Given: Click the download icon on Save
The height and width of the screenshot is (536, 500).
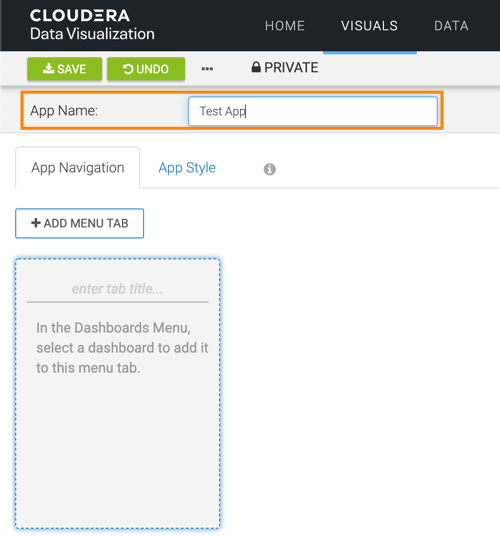Looking at the screenshot, I should pyautogui.click(x=49, y=68).
